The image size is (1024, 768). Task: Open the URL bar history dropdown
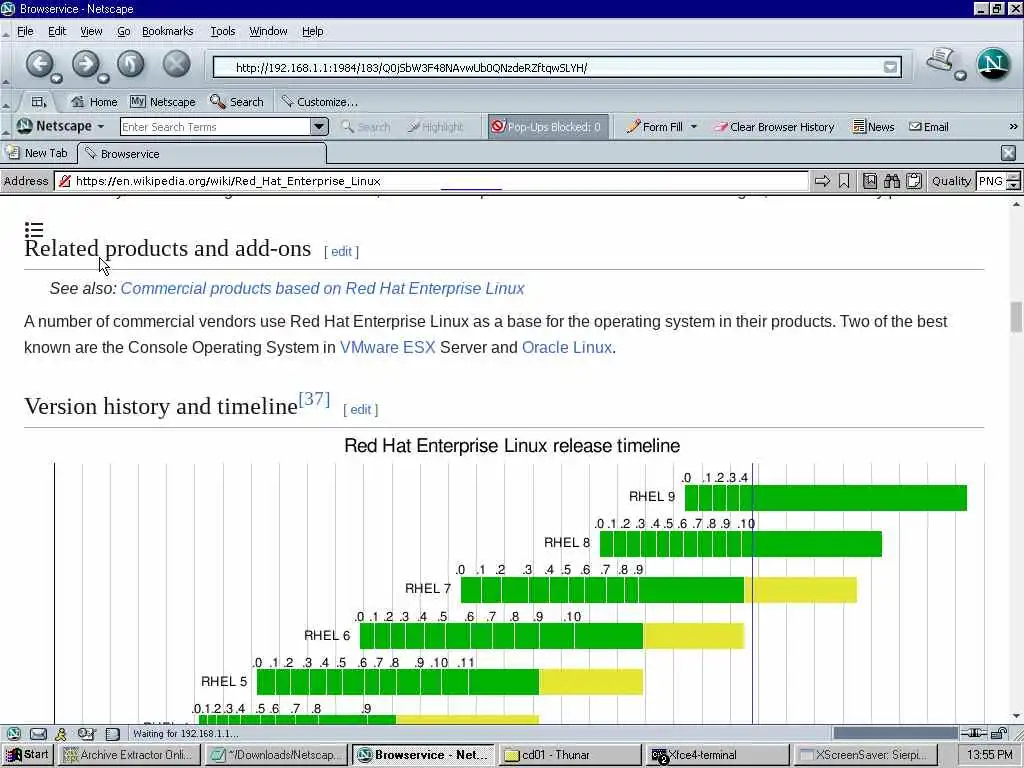pos(890,67)
